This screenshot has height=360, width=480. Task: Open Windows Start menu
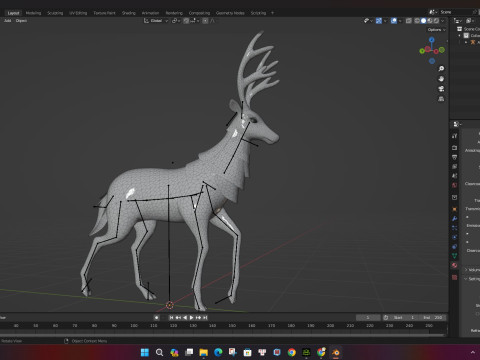(x=145, y=352)
